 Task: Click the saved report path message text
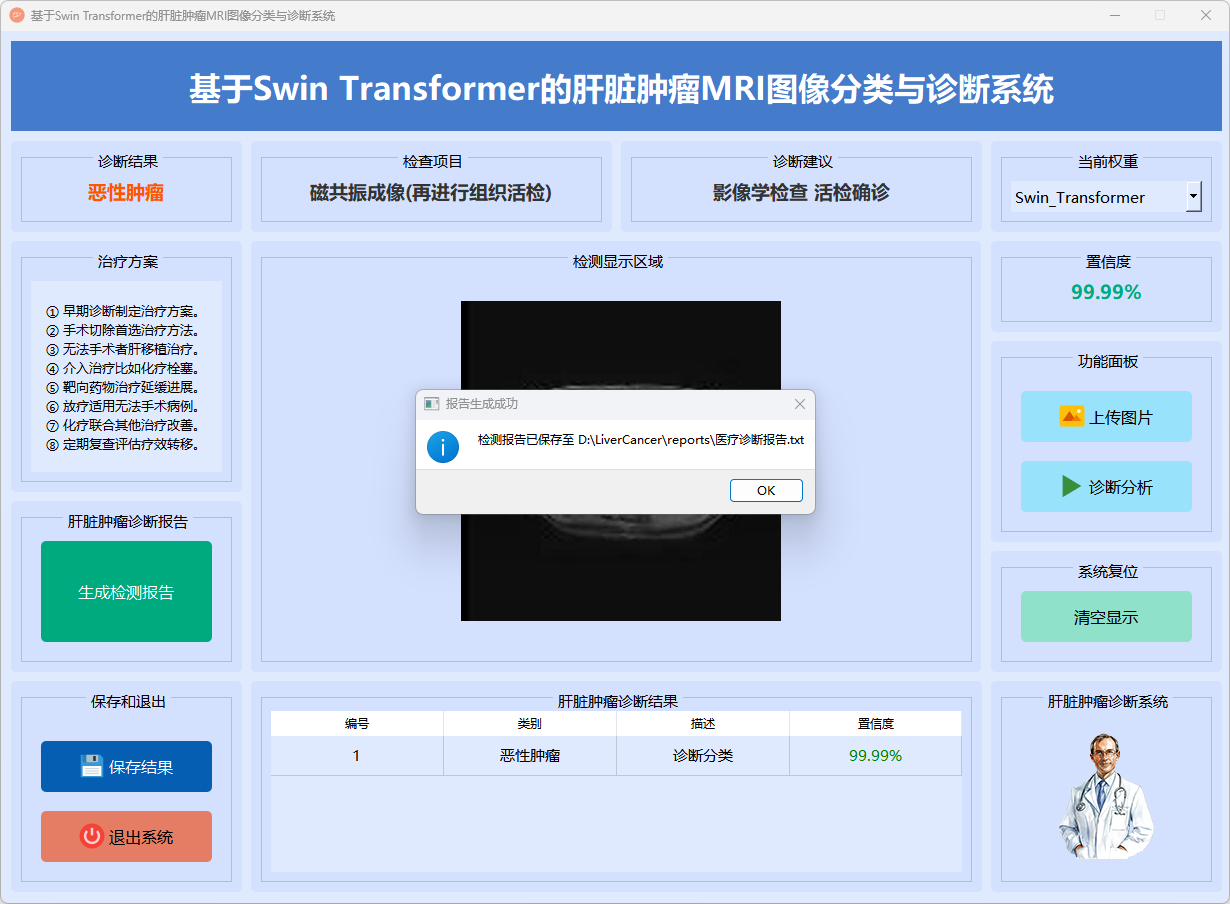pyautogui.click(x=641, y=440)
